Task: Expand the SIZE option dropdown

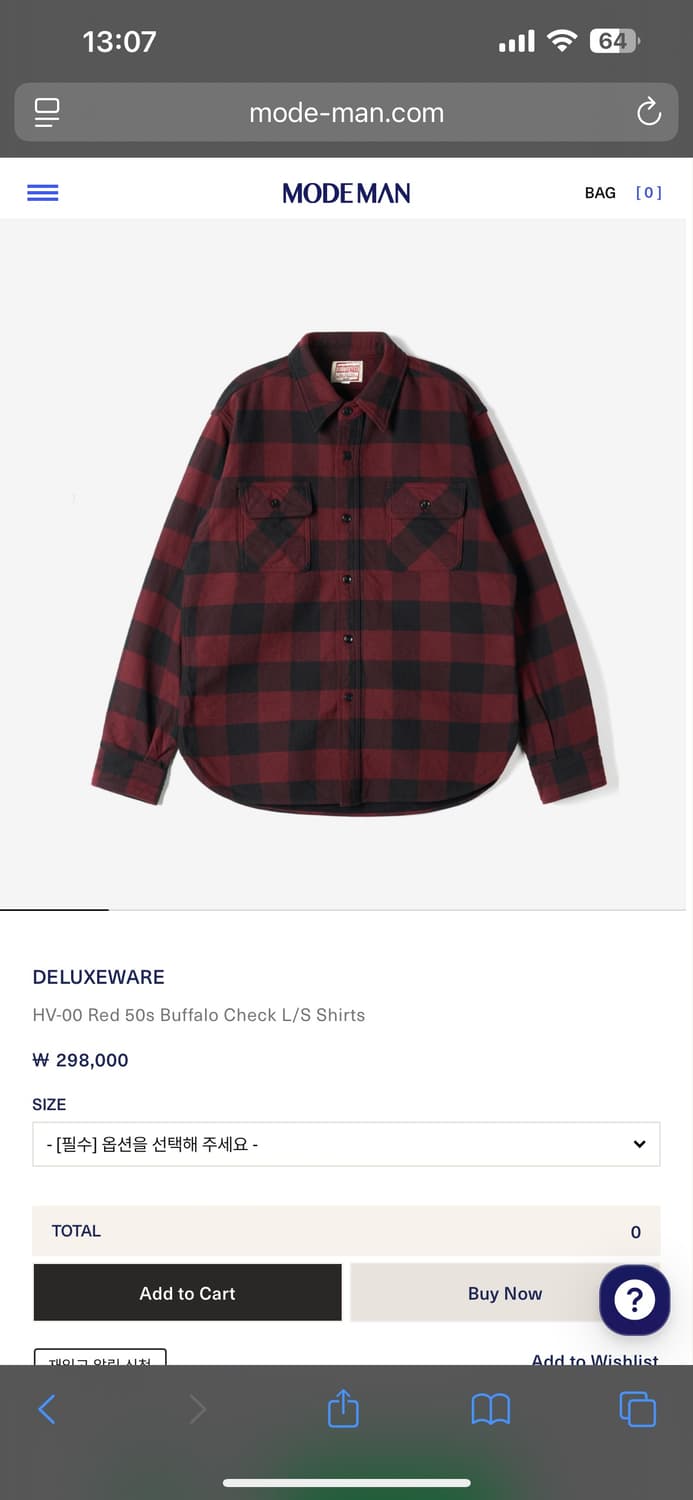Action: tap(346, 1144)
